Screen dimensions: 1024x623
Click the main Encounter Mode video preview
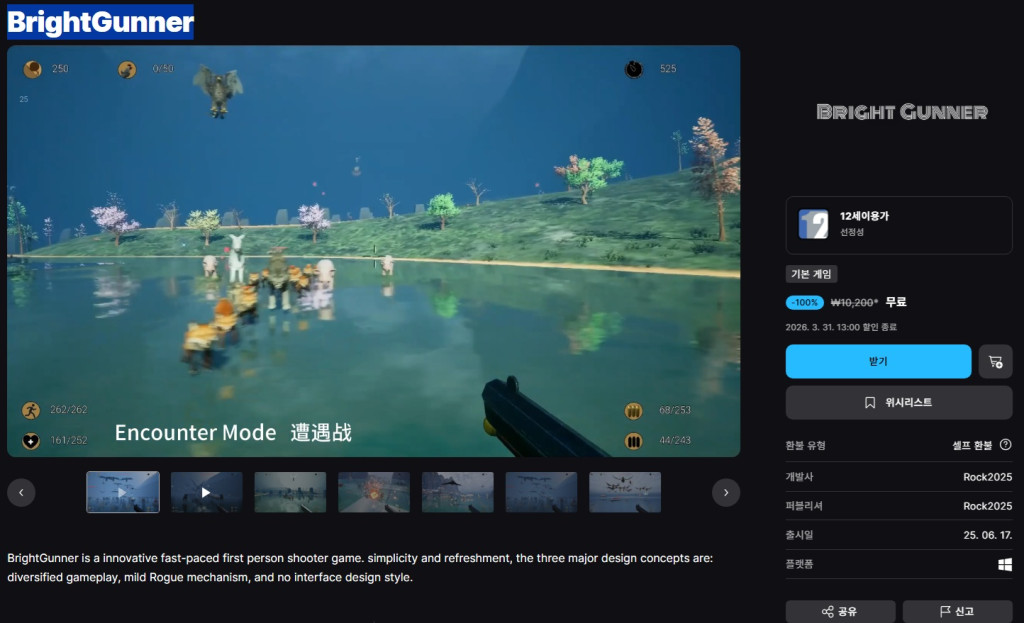click(373, 251)
